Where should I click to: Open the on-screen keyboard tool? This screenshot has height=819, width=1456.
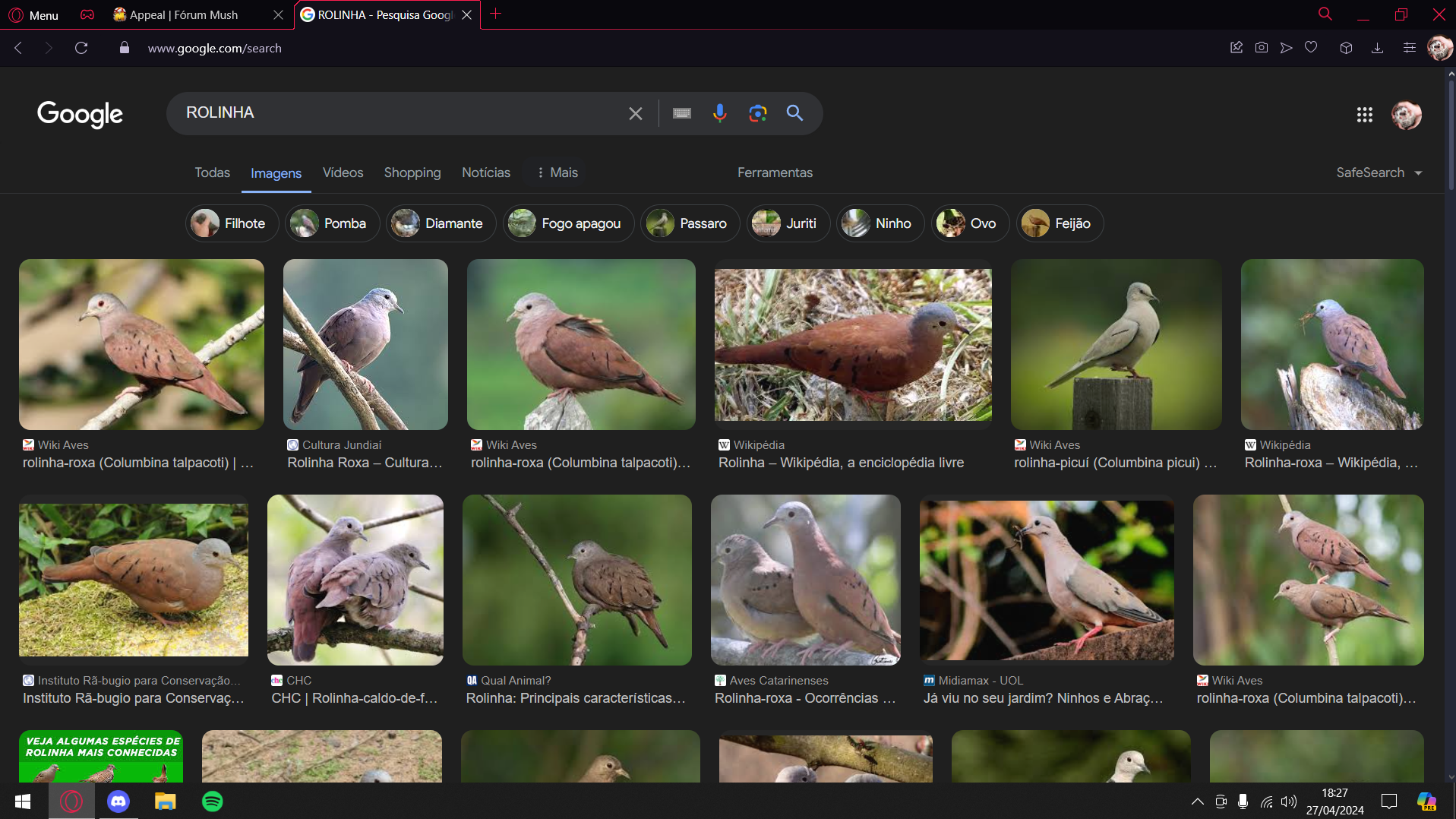coord(682,113)
